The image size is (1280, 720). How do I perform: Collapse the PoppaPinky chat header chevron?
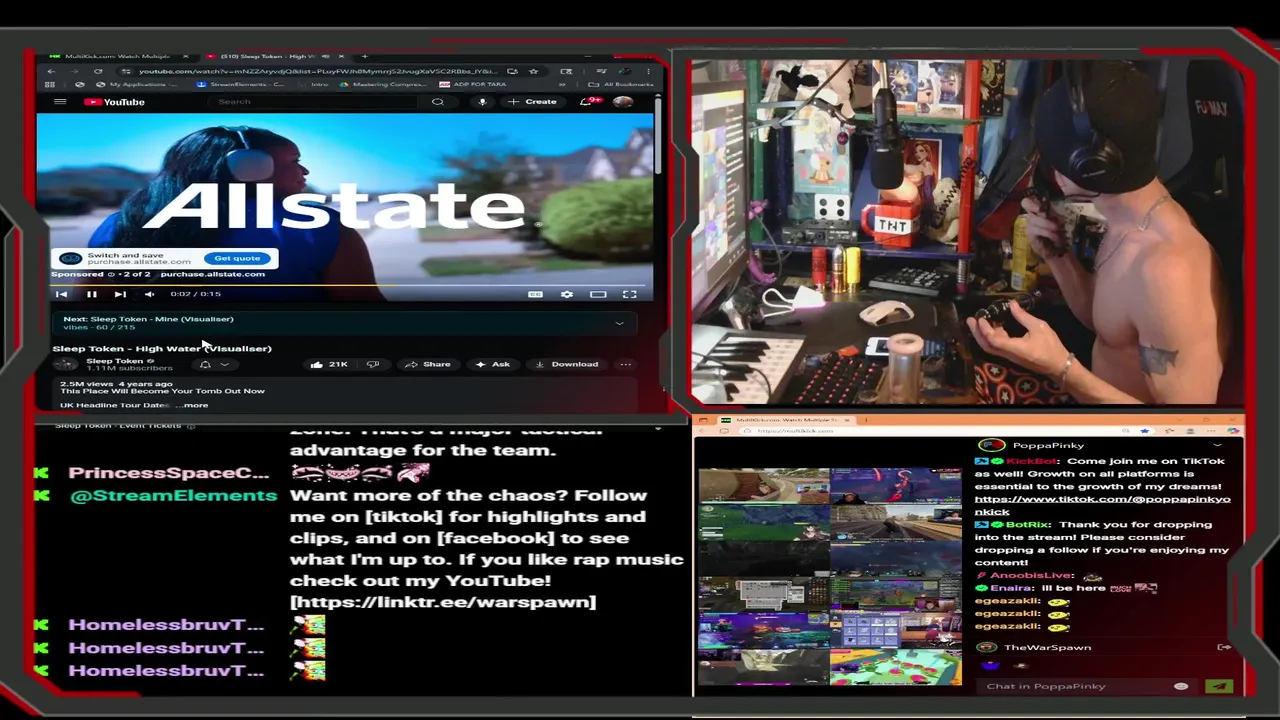point(1217,445)
